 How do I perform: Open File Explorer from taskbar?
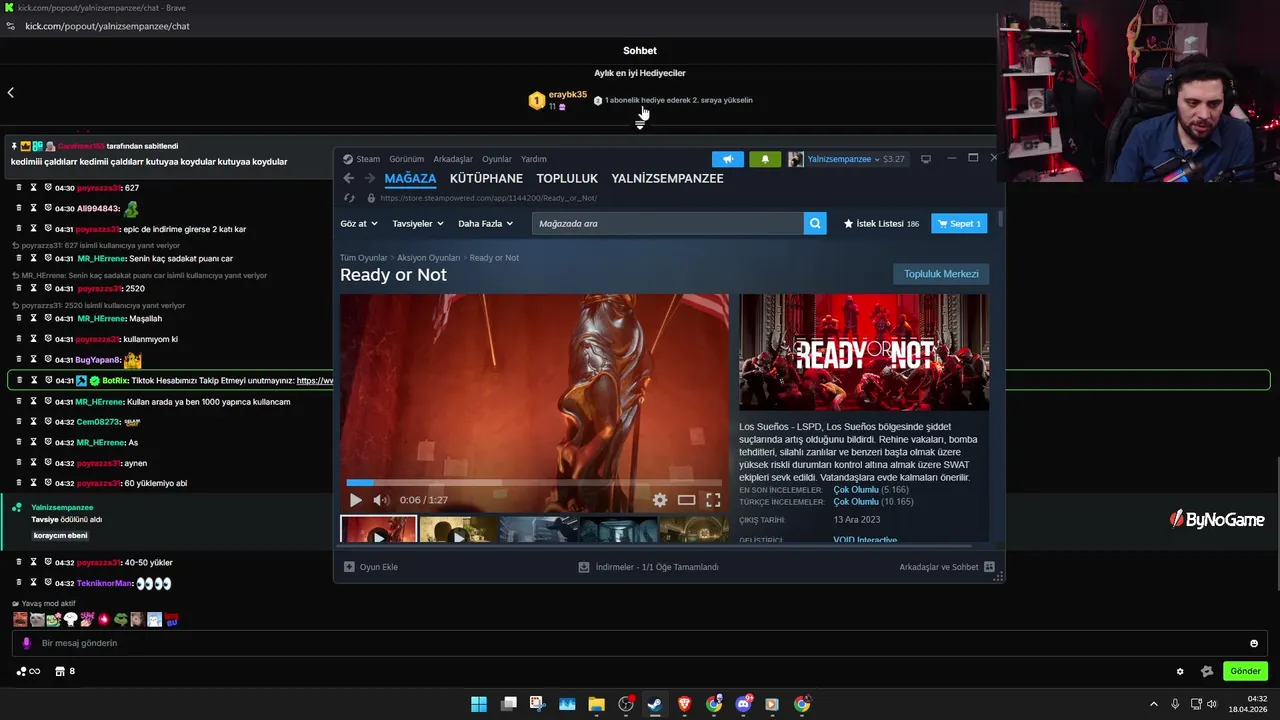pyautogui.click(x=596, y=704)
